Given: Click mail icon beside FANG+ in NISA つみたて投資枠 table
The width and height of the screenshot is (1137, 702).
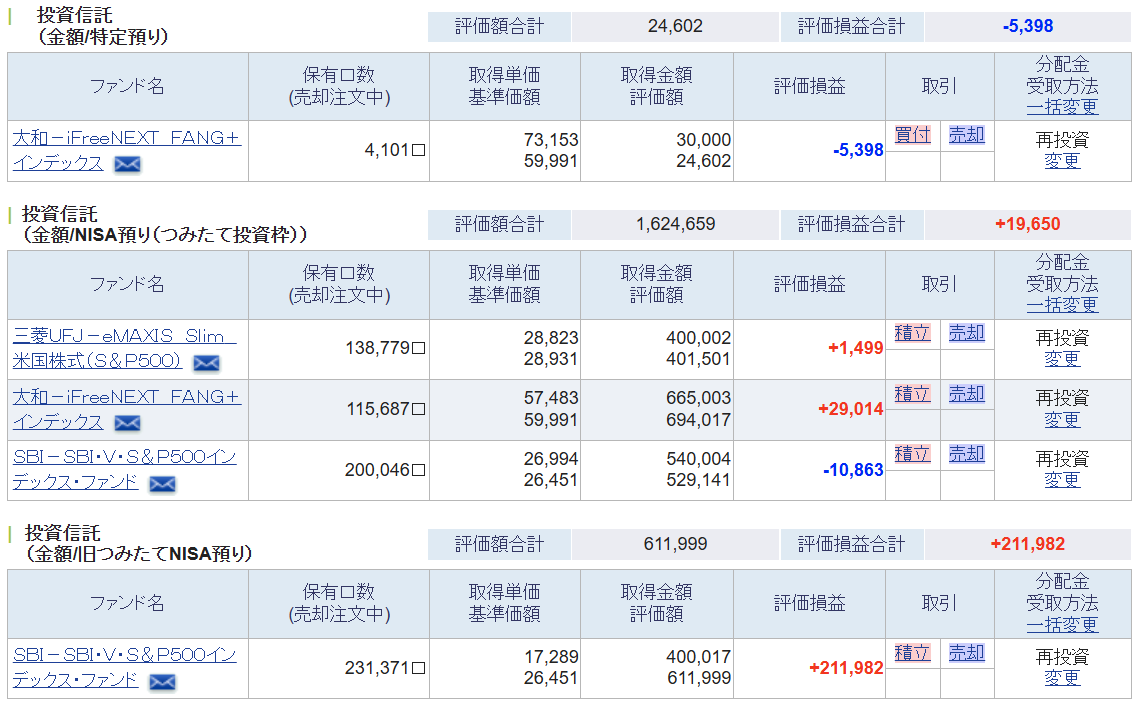Looking at the screenshot, I should coord(128,423).
